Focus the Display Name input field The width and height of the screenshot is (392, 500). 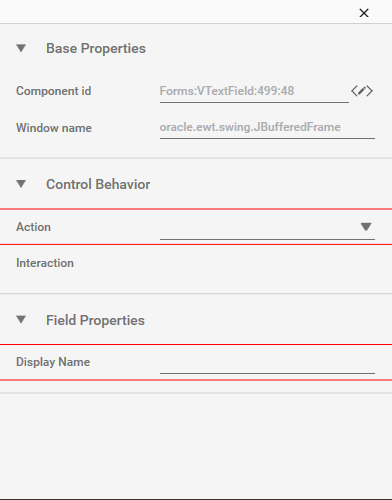click(x=267, y=363)
